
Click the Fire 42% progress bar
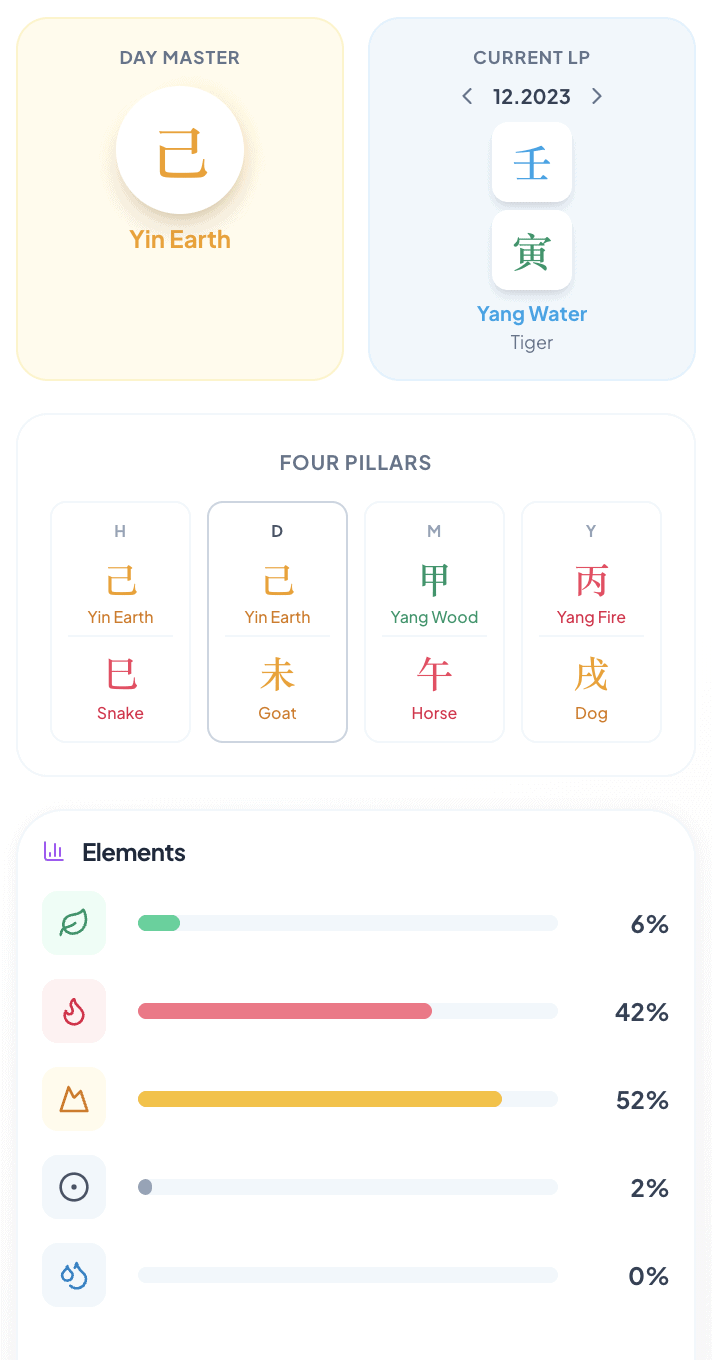(x=347, y=1011)
